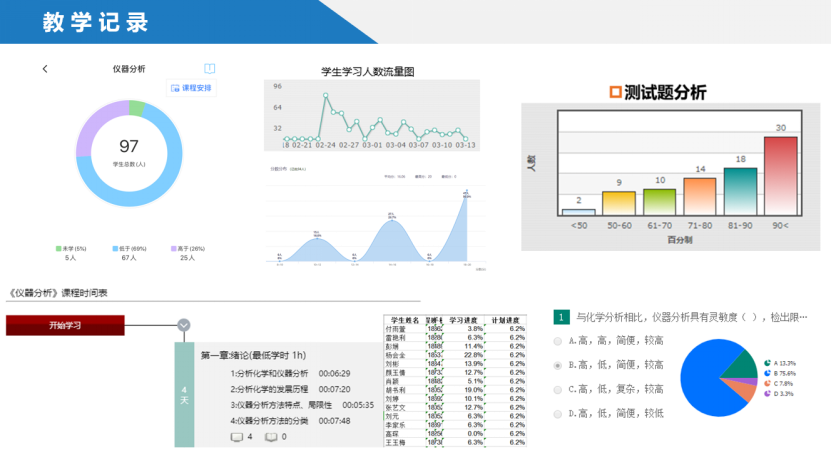Click the 未学 (5%) green legend swatch
Image resolution: width=831 pixels, height=458 pixels.
(58, 248)
